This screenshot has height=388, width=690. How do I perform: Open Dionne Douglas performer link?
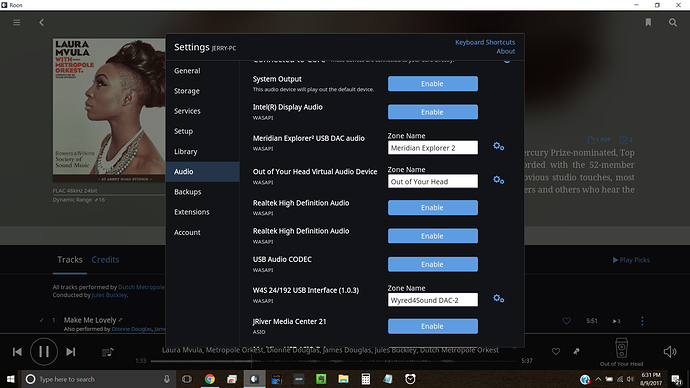coord(132,329)
